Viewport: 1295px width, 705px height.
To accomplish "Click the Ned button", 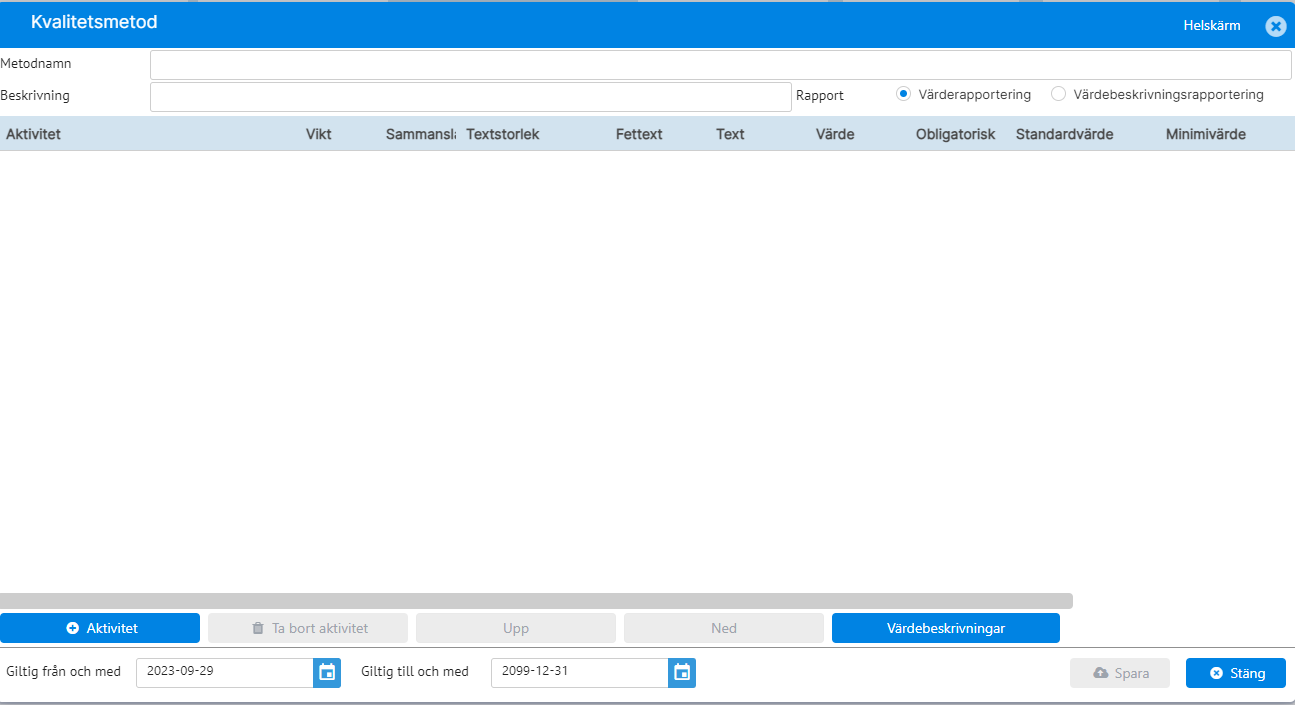I will [724, 628].
